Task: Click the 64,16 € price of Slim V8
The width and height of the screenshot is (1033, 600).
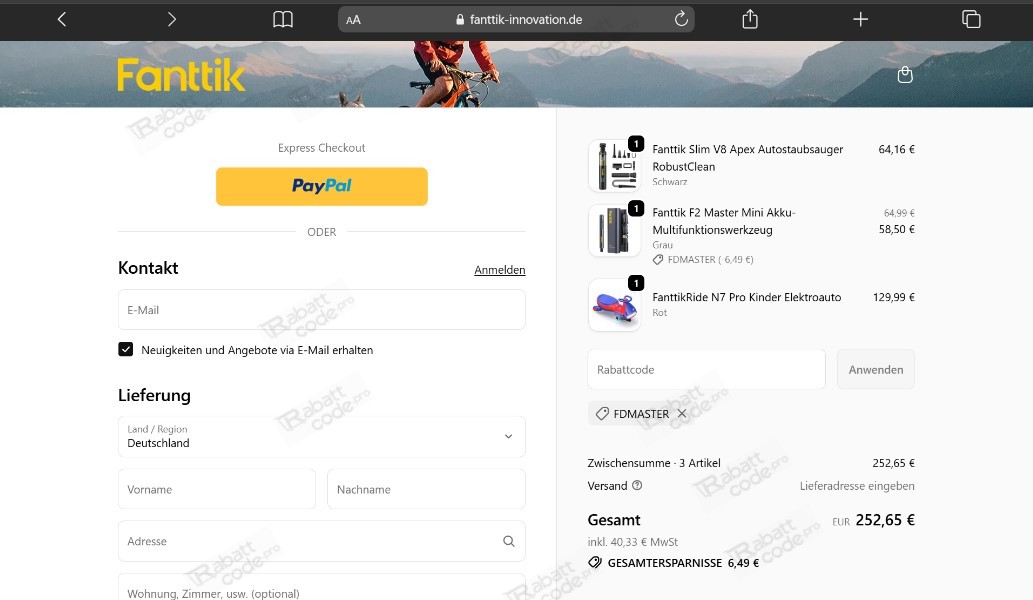Action: (x=896, y=150)
